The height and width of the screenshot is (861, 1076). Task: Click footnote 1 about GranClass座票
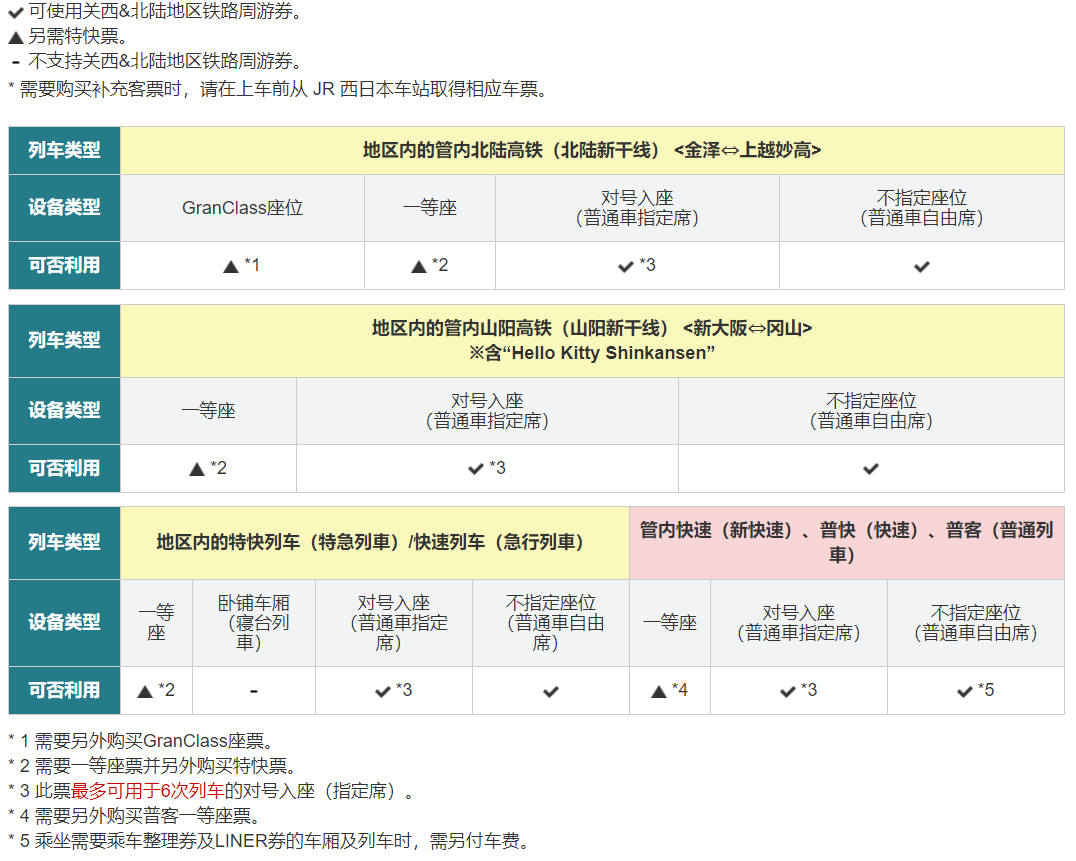click(x=140, y=741)
